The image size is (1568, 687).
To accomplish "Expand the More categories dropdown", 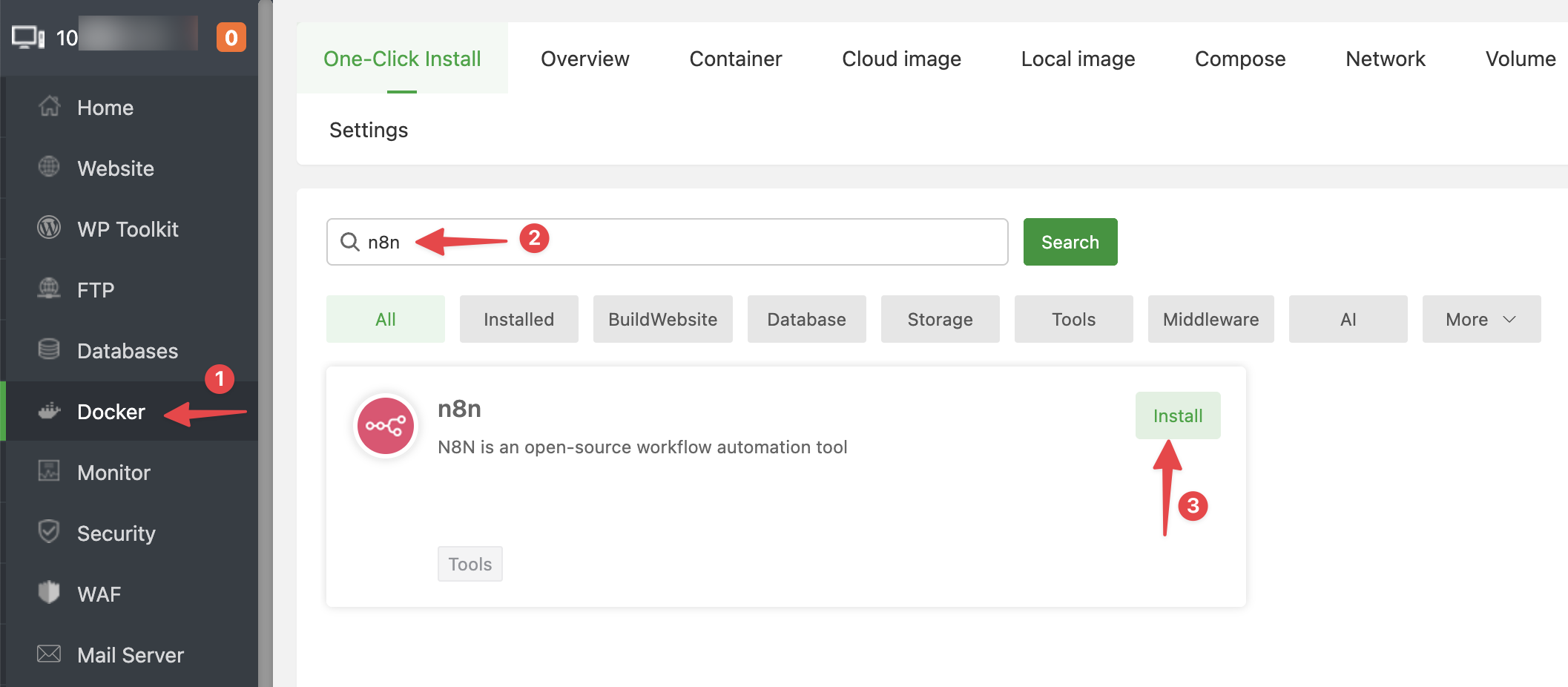I will click(x=1482, y=319).
